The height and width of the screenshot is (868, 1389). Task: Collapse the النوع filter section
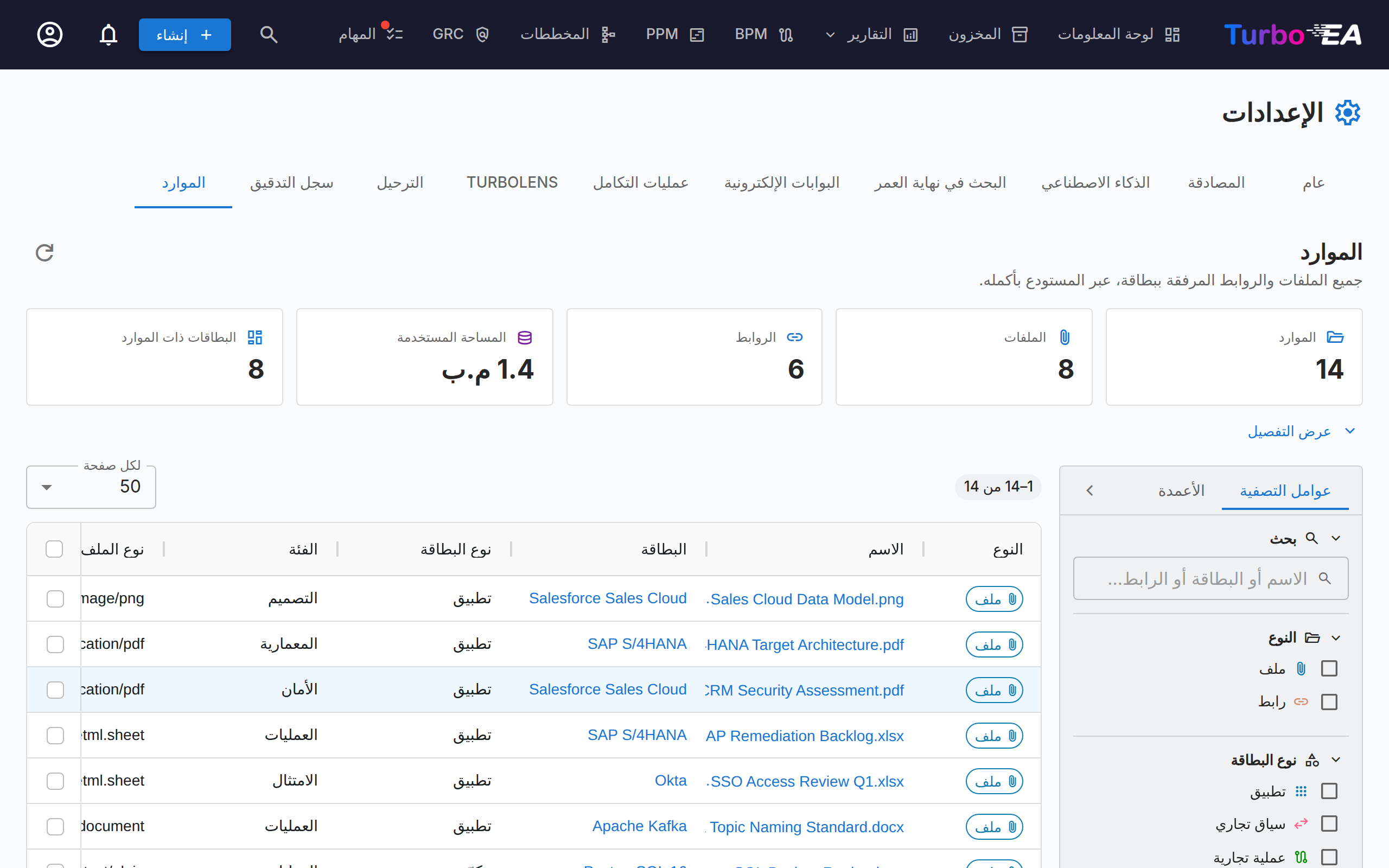1336,638
